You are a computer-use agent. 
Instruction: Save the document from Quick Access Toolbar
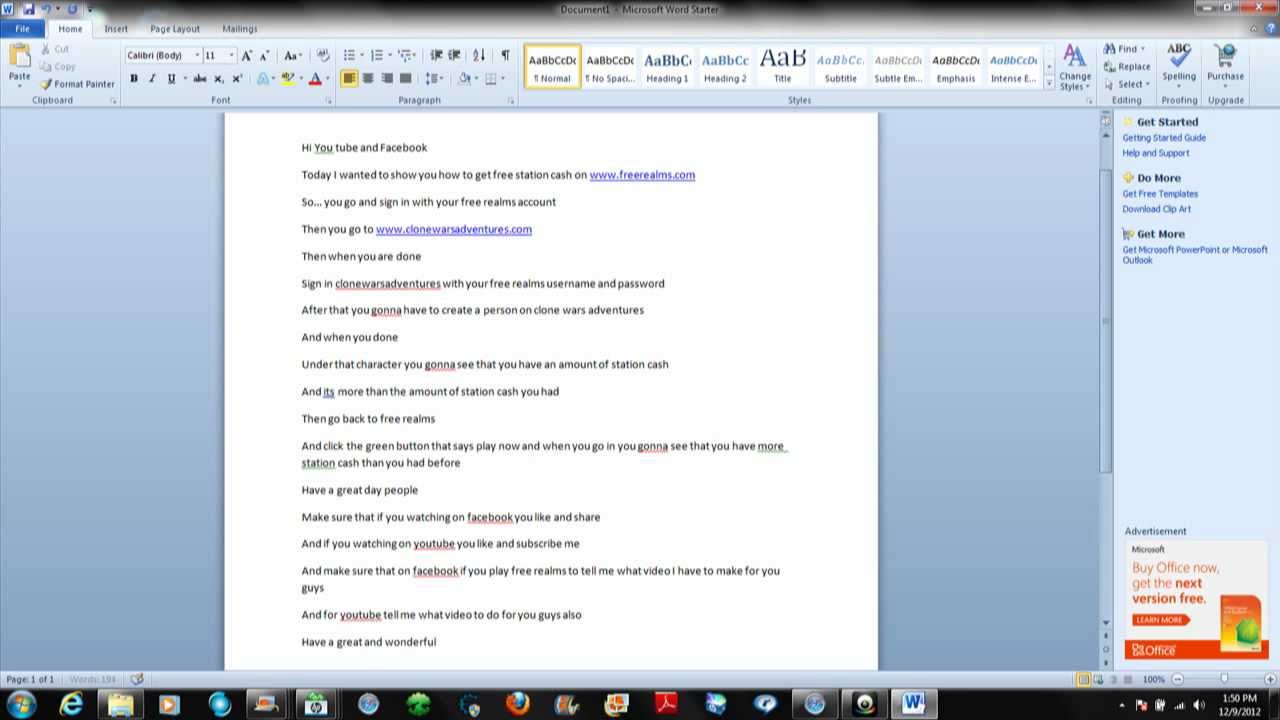click(28, 9)
